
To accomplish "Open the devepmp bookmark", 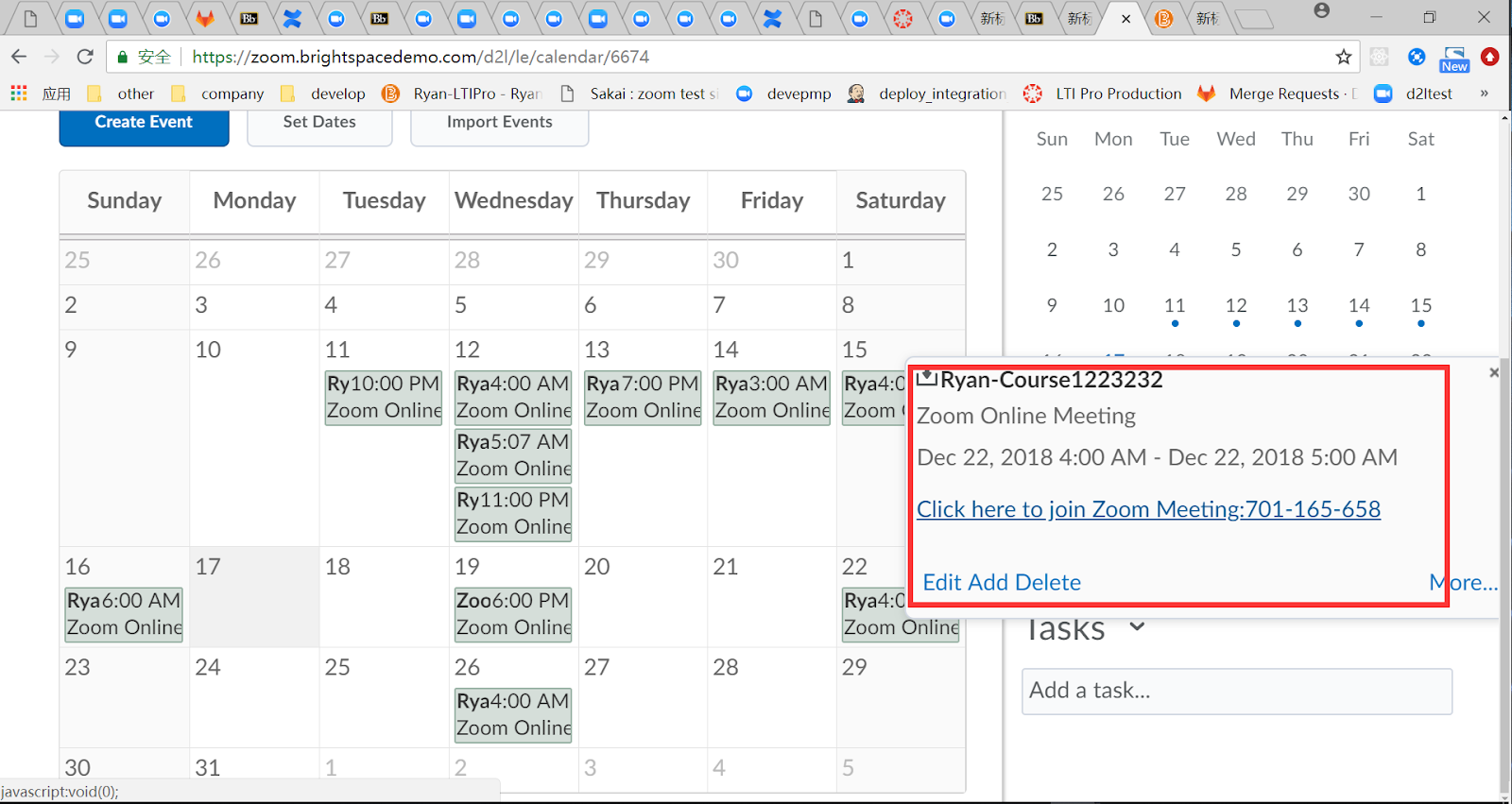I will pyautogui.click(x=784, y=94).
